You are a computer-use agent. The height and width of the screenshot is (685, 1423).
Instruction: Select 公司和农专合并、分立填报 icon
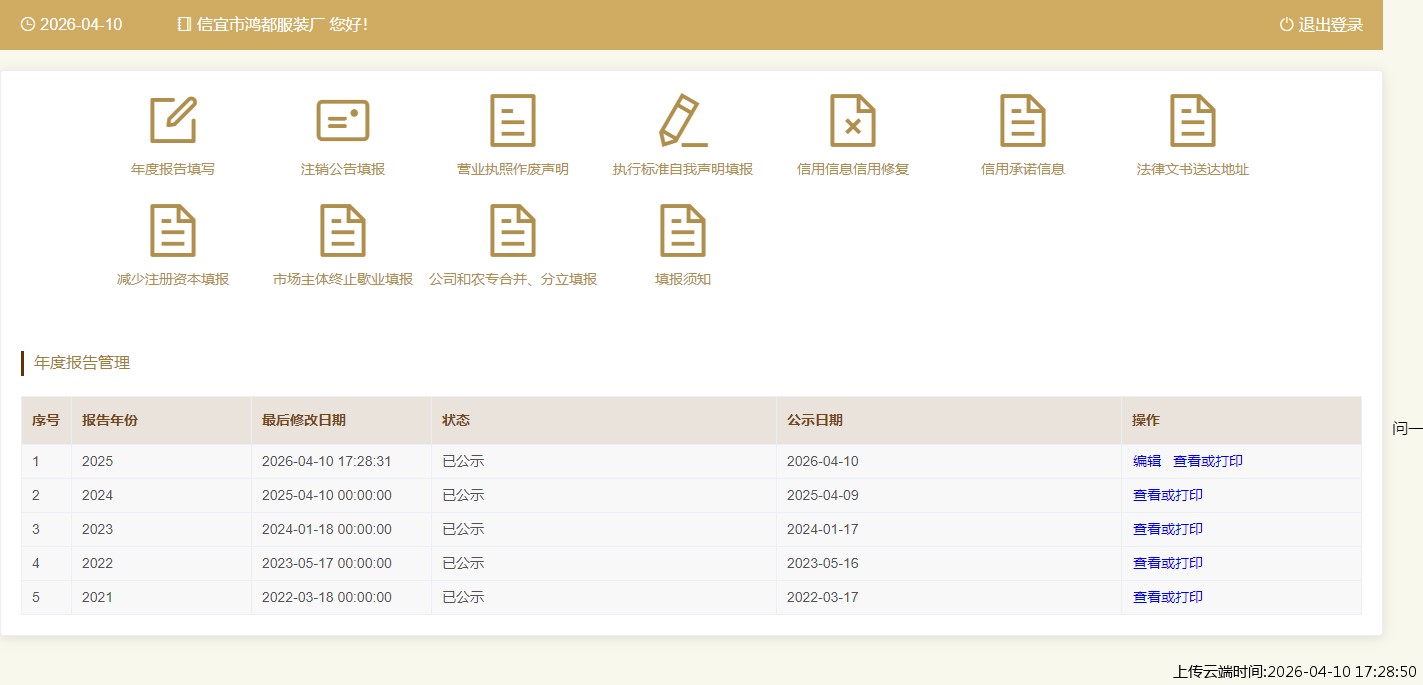tap(513, 231)
